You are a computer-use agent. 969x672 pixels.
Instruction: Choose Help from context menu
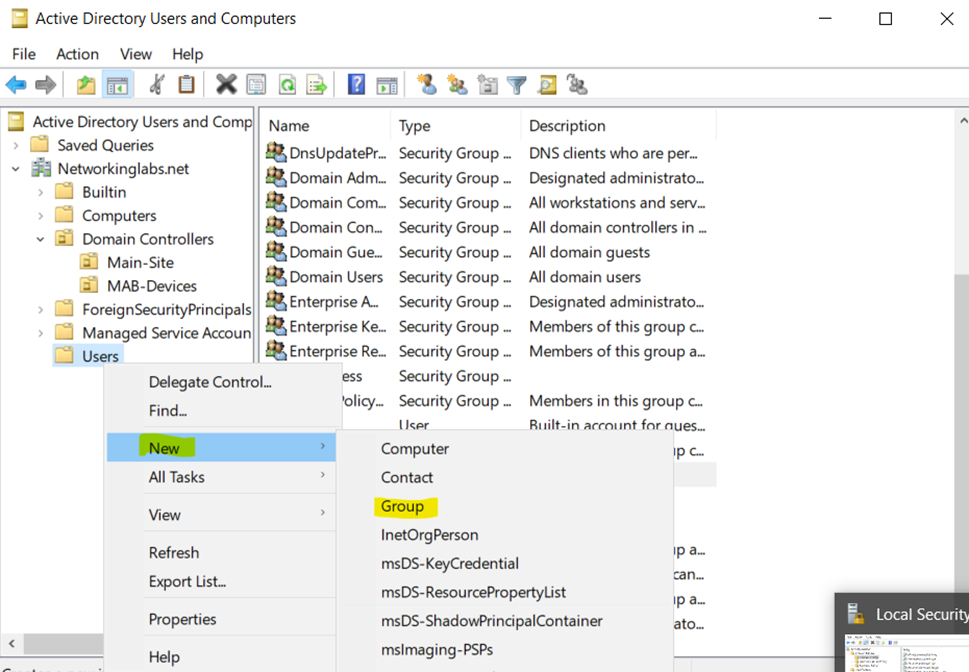click(x=221, y=657)
